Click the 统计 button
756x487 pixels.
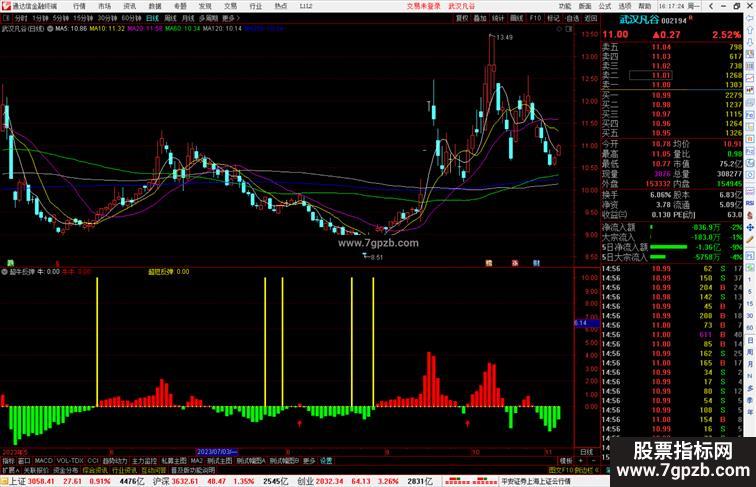pyautogui.click(x=498, y=18)
